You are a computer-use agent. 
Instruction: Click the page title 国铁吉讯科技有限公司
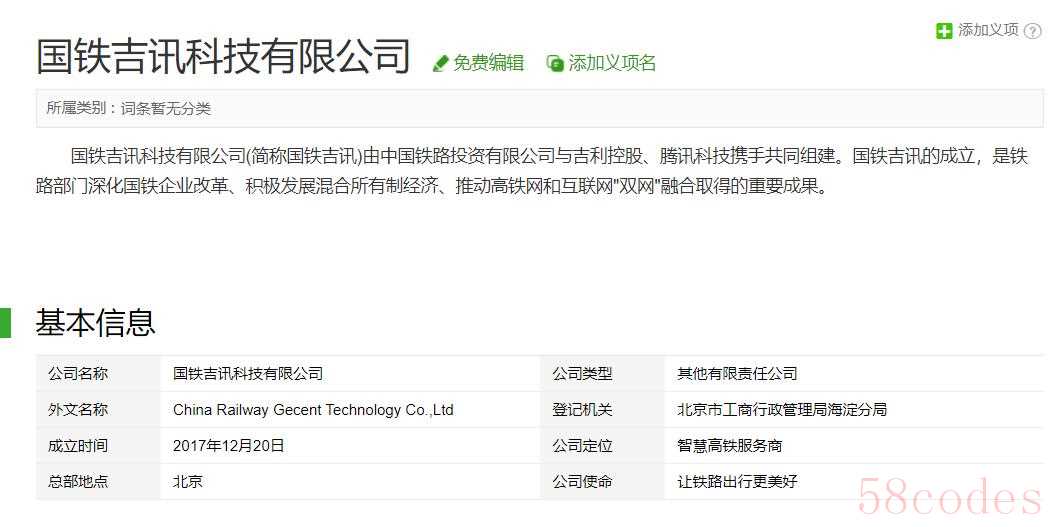[x=223, y=56]
